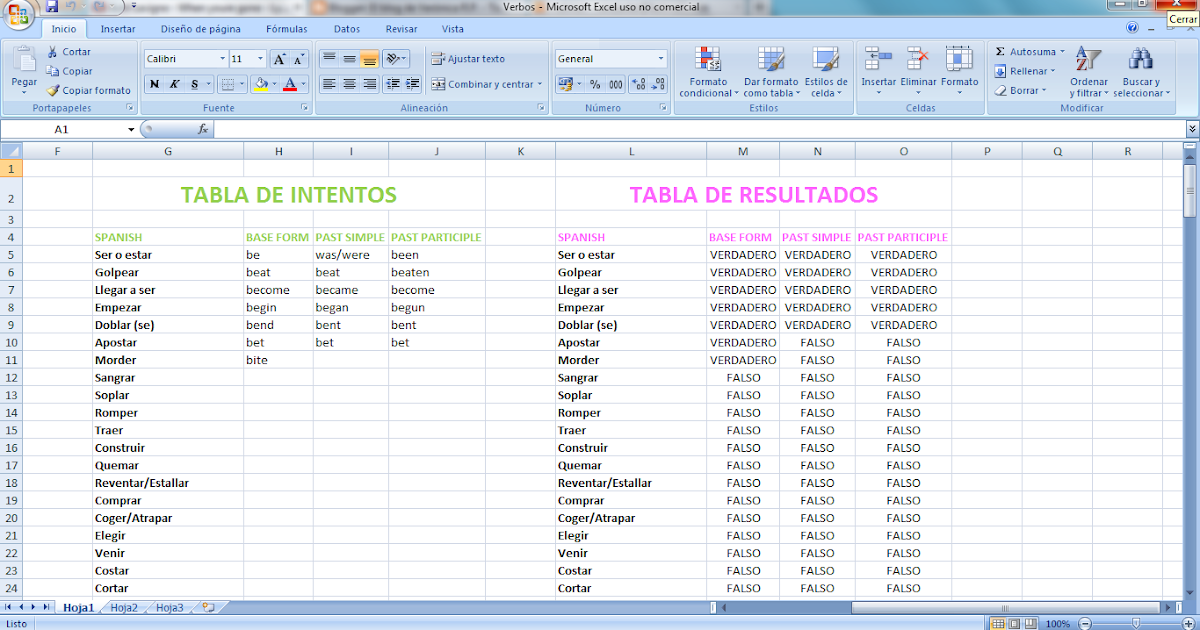The image size is (1200, 630).
Task: Enable Ajustar texto wrap
Action: tap(468, 59)
